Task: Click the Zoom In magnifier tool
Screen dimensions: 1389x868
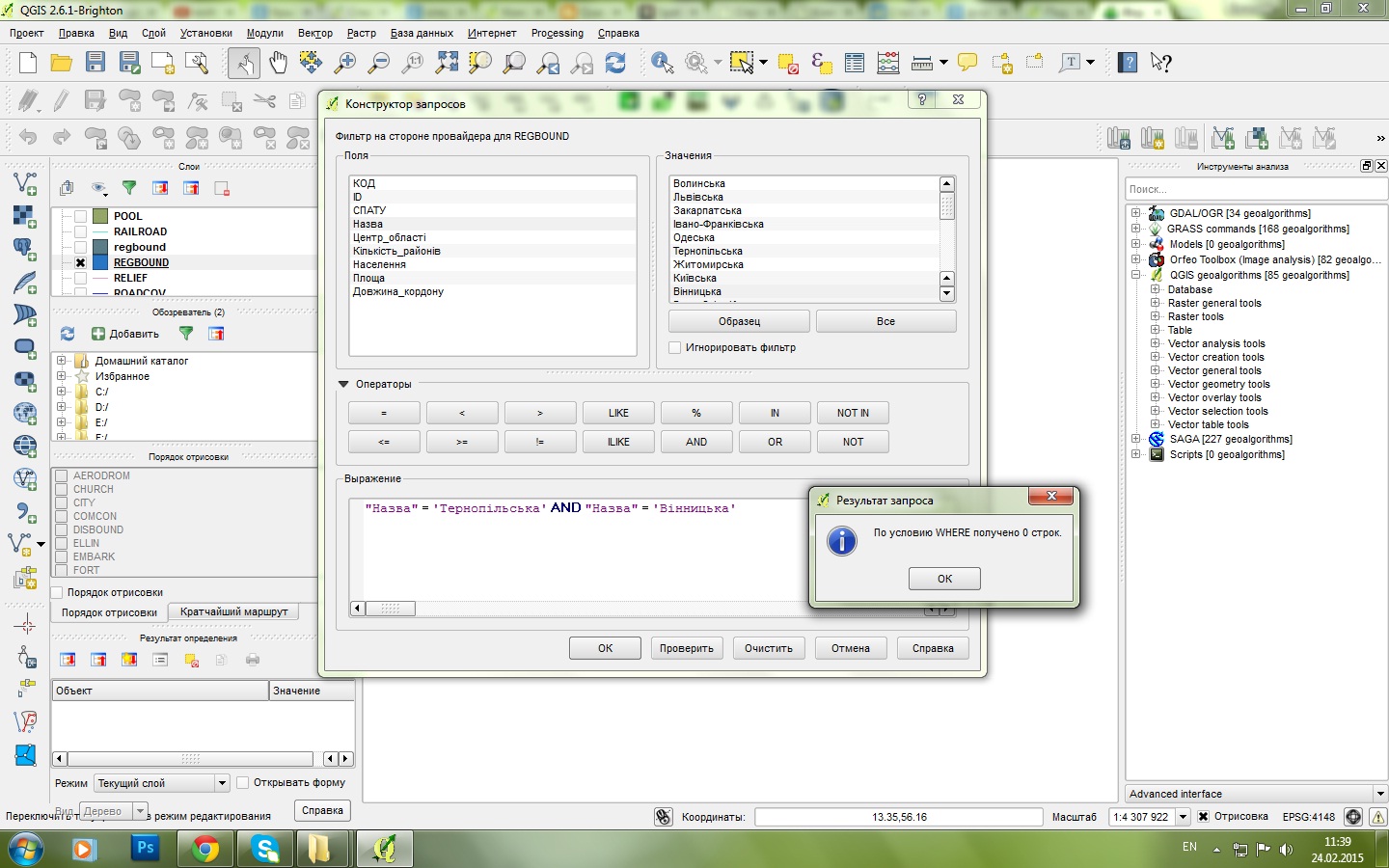Action: pos(344,64)
